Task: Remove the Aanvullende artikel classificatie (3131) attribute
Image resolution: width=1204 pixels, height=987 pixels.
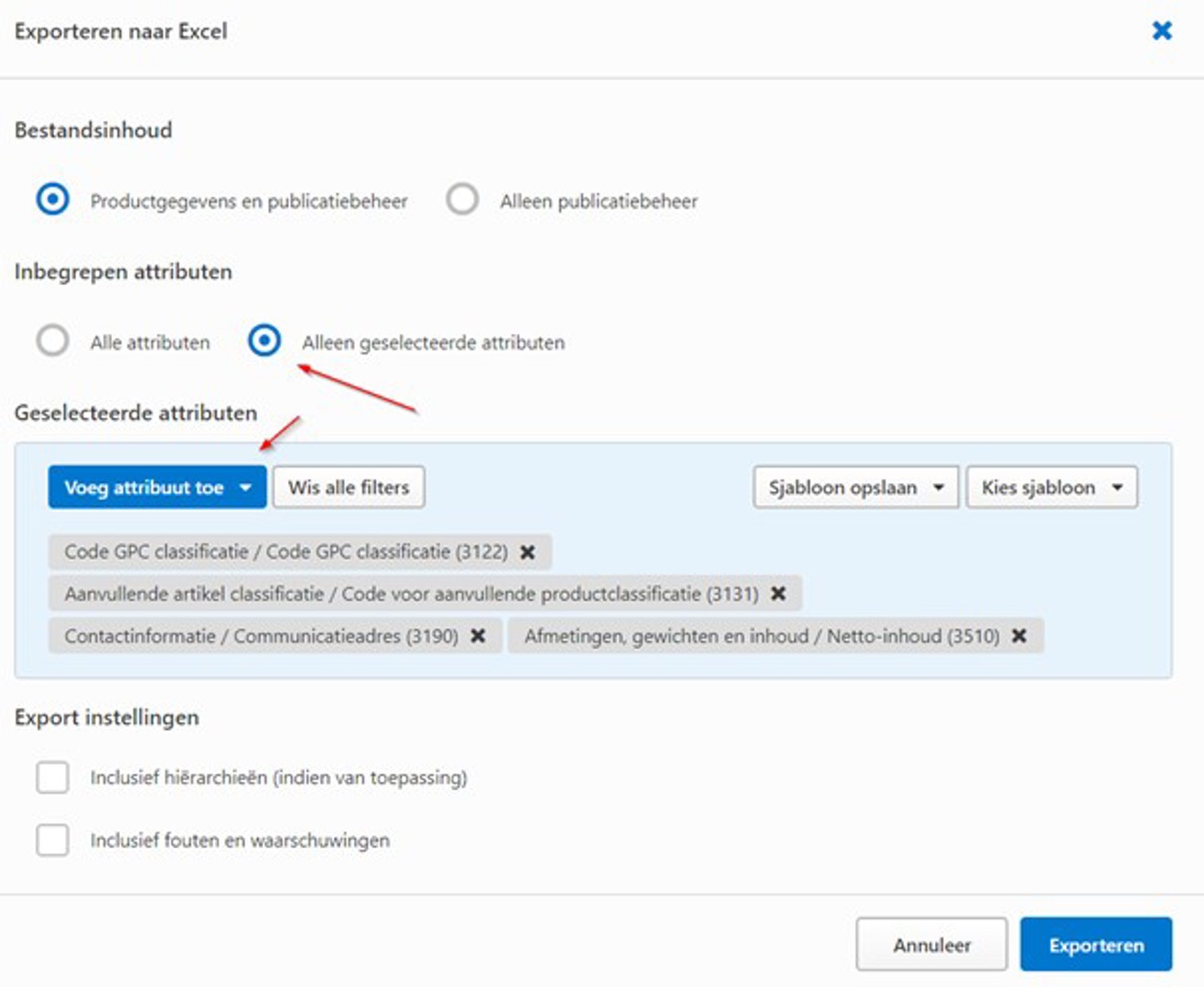Action: pos(776,594)
